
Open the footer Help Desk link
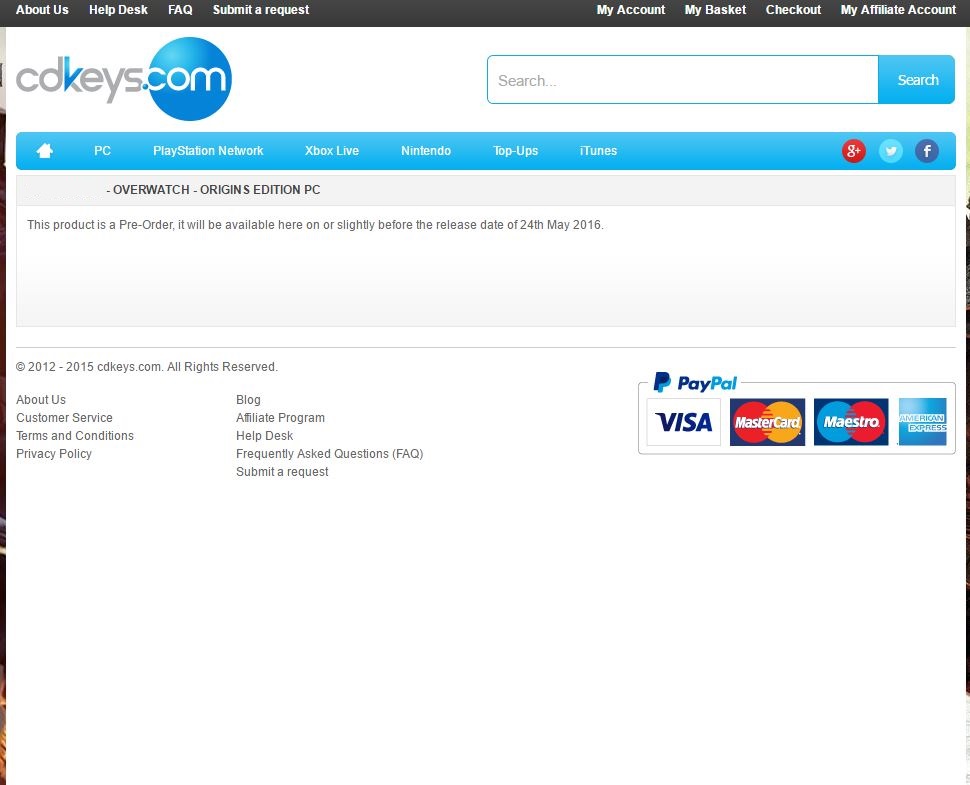(265, 435)
